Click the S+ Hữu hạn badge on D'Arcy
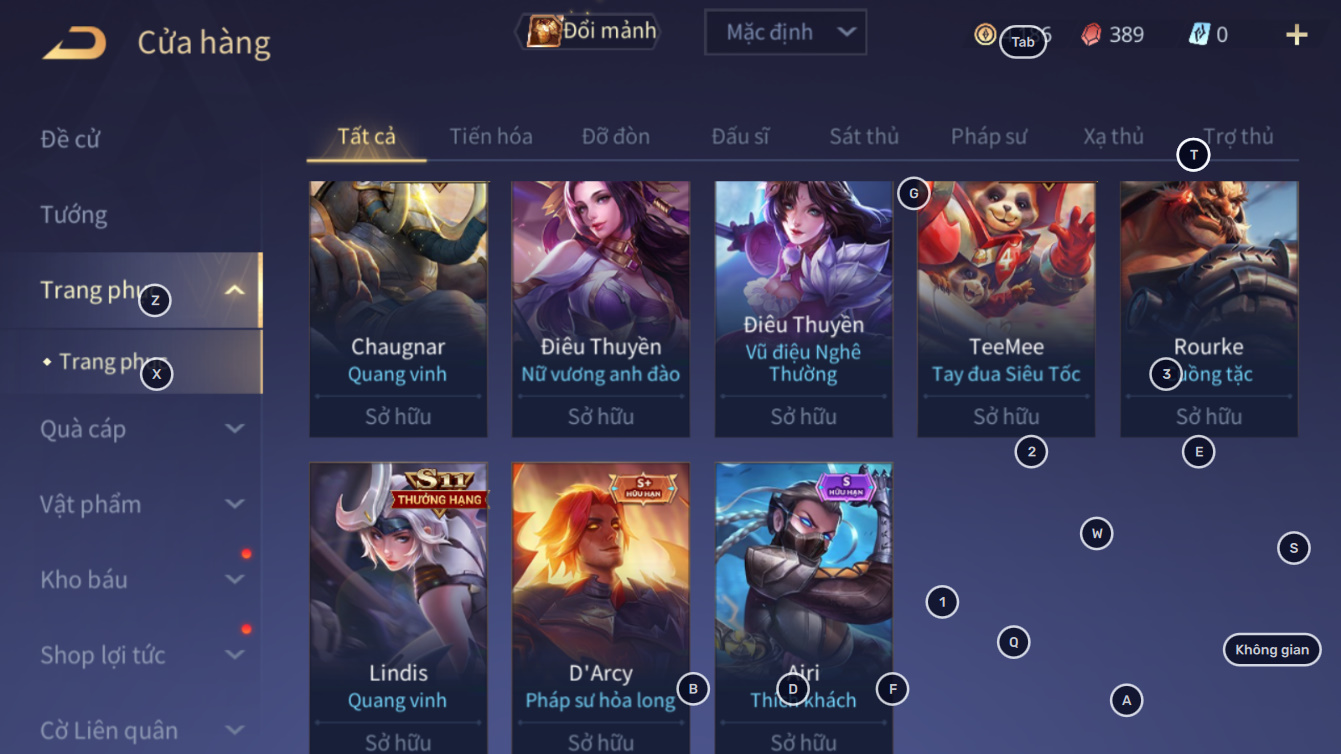This screenshot has width=1341, height=754. coord(643,488)
